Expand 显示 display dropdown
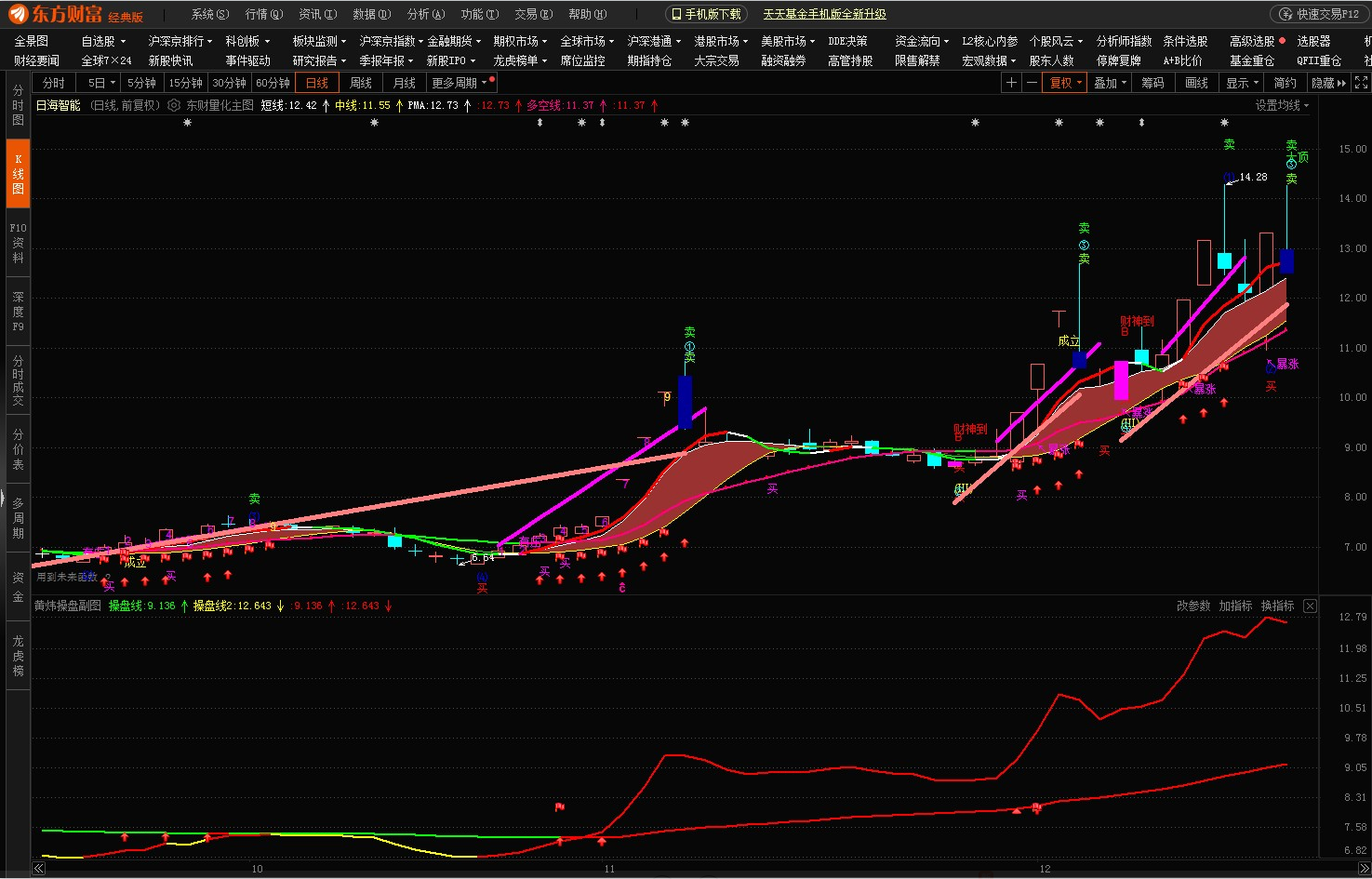This screenshot has height=879, width=1372. 1242,83
